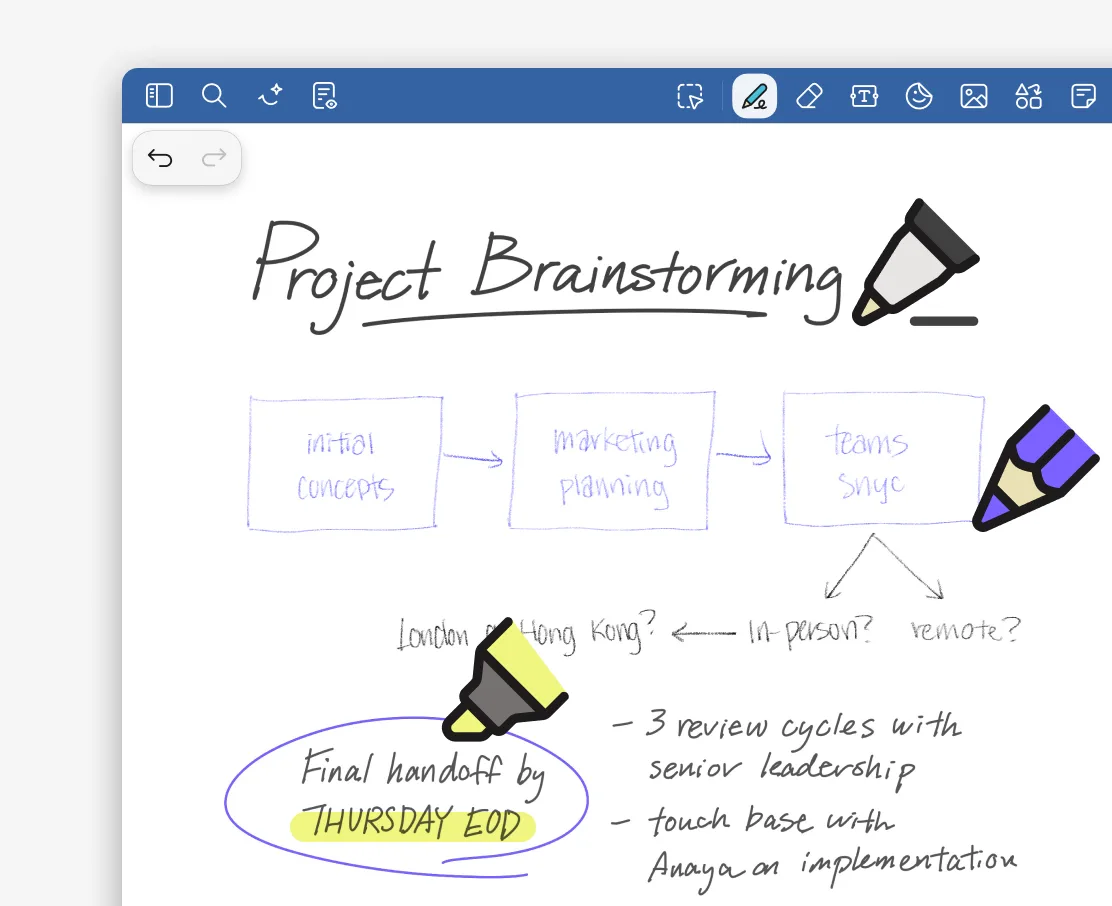
Task: Open the search magnifier tool
Action: coord(213,96)
